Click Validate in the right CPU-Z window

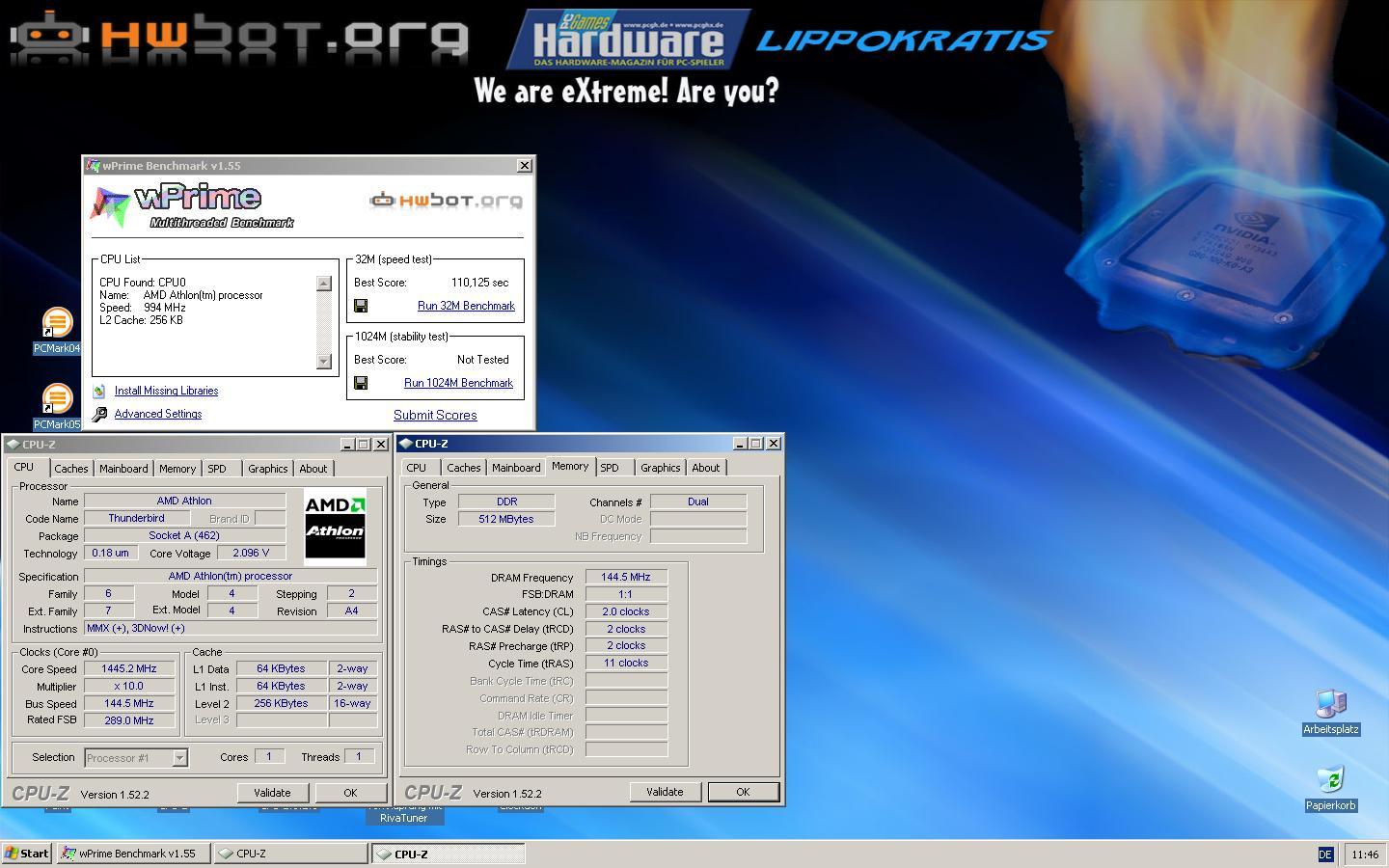[x=665, y=792]
